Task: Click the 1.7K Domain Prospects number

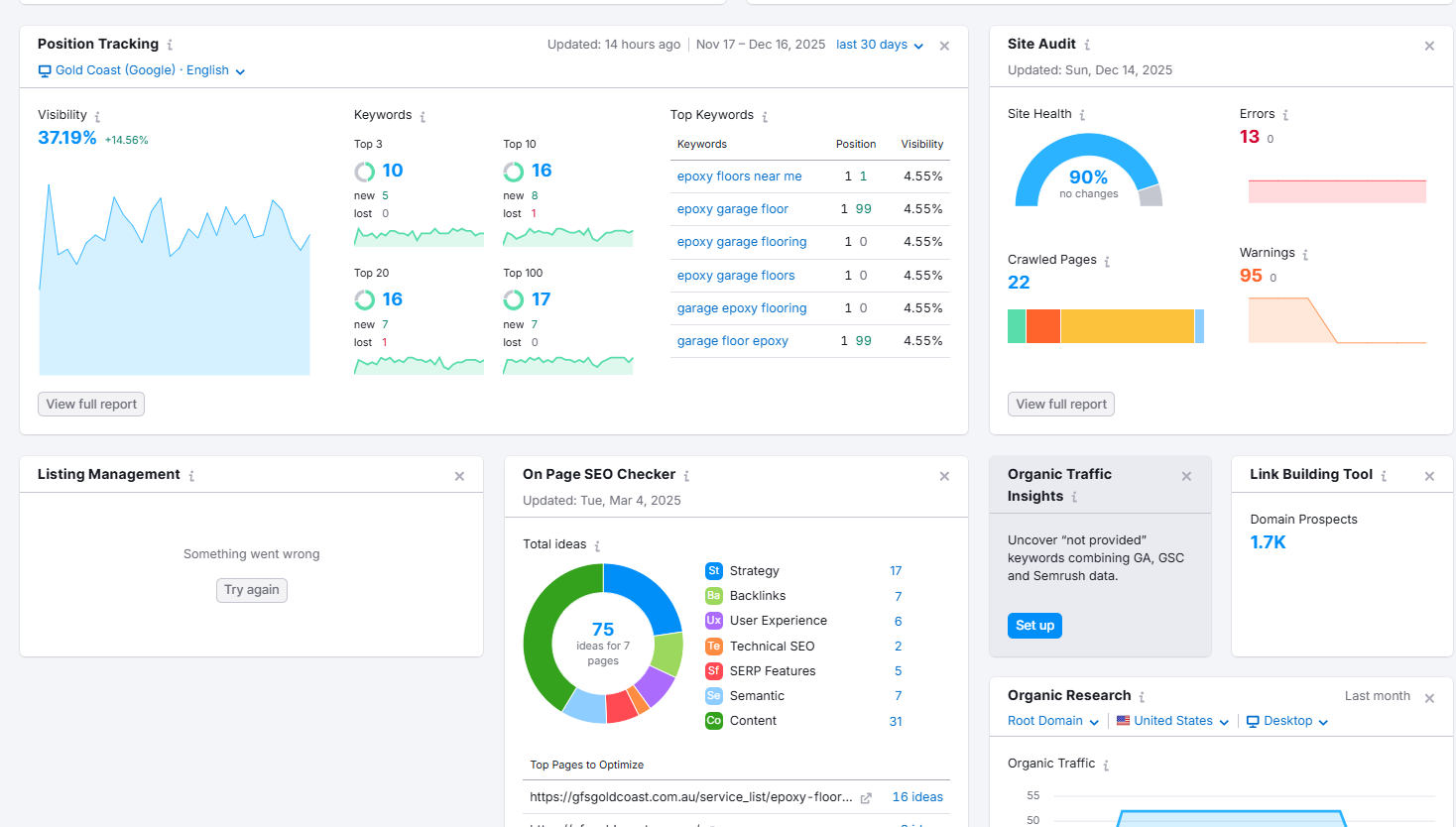Action: (1268, 542)
